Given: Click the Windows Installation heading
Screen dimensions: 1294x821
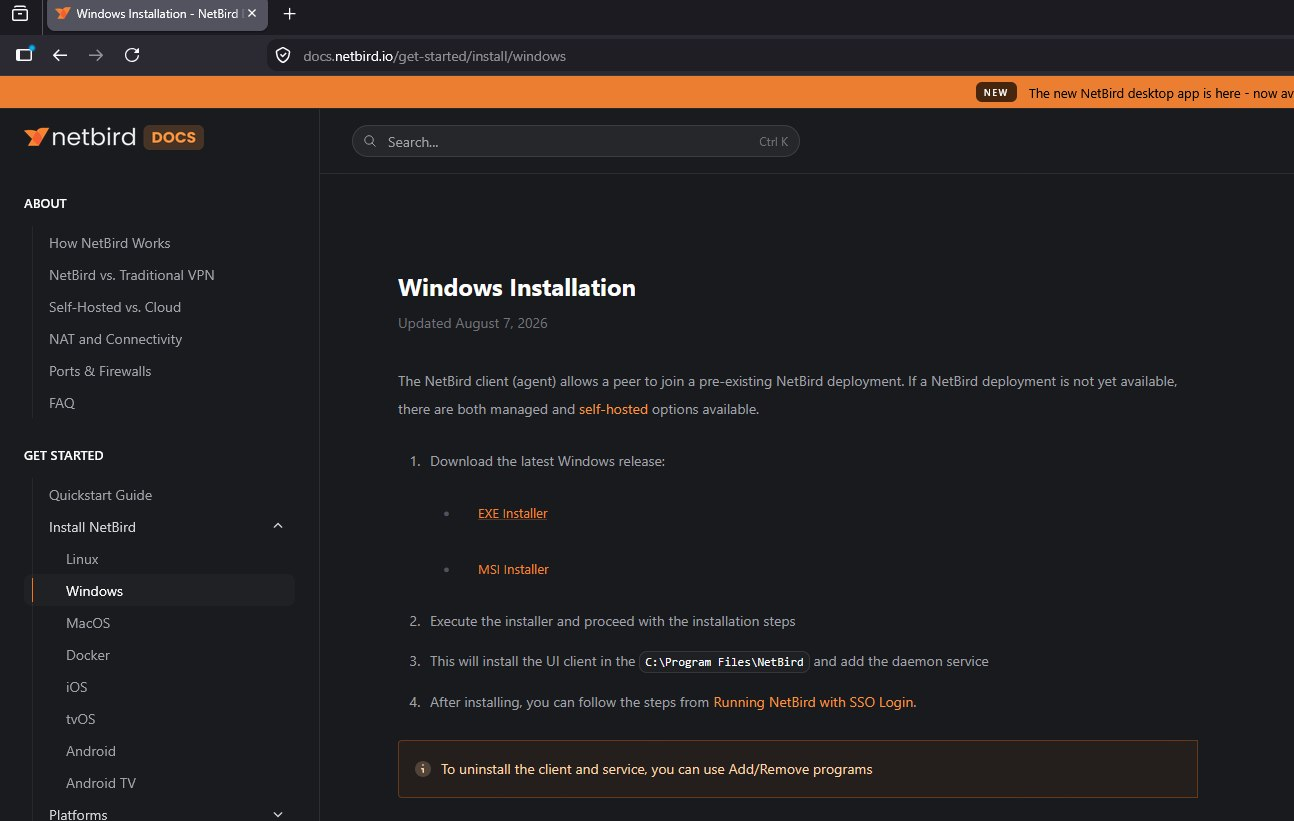Looking at the screenshot, I should (517, 288).
